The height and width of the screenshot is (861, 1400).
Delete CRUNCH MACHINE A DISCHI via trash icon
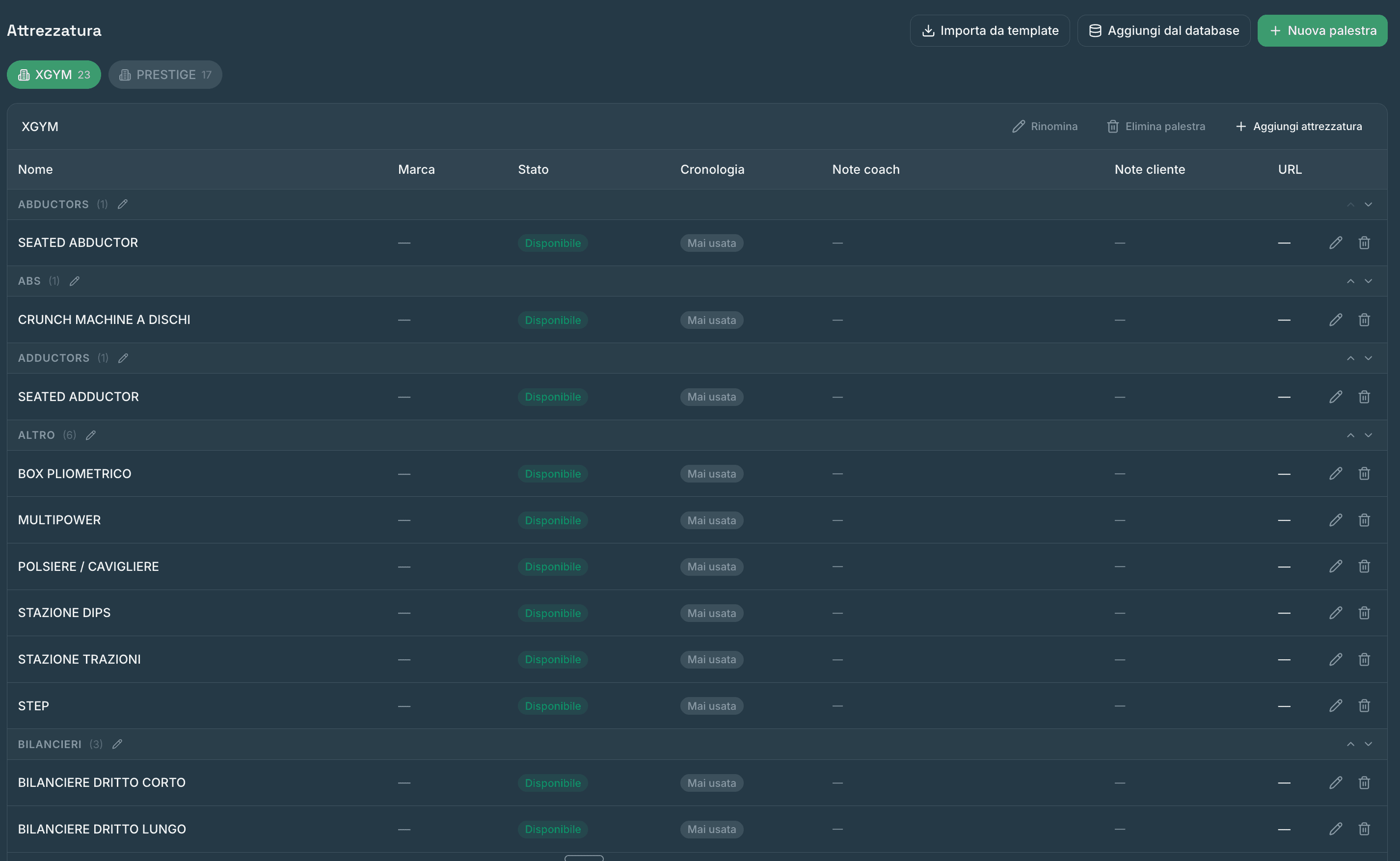pyautogui.click(x=1364, y=320)
